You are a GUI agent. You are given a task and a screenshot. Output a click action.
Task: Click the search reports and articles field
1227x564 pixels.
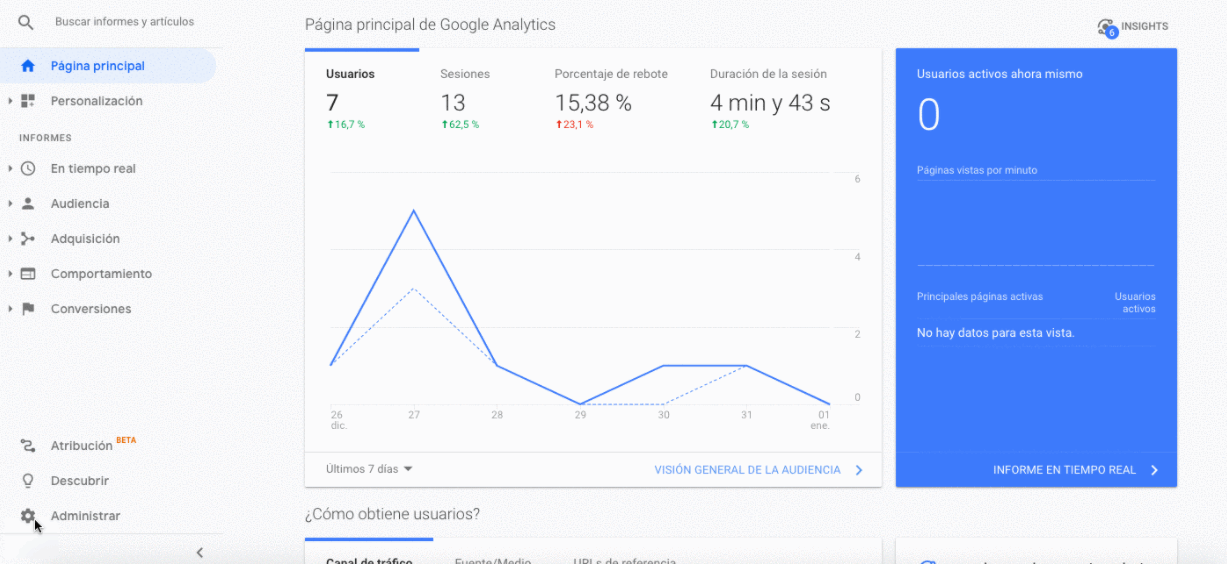(x=125, y=21)
